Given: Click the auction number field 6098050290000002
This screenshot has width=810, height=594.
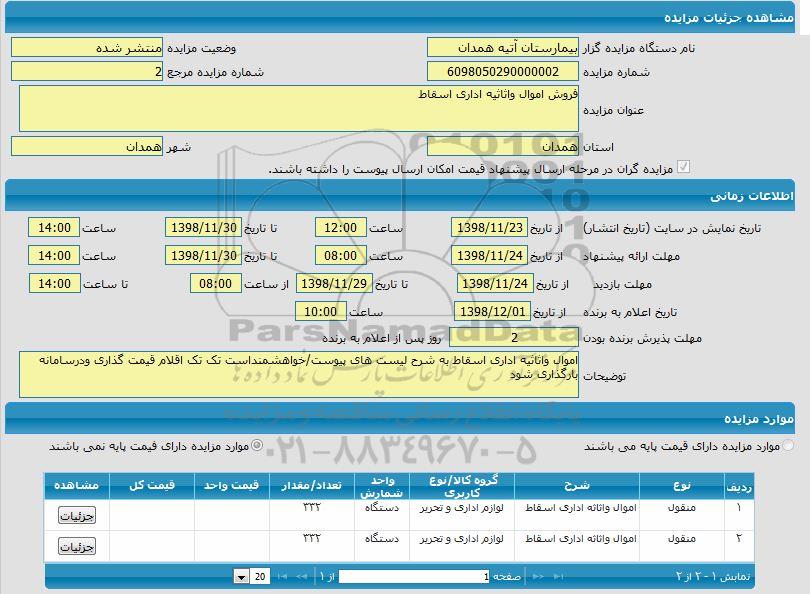Looking at the screenshot, I should [503, 72].
